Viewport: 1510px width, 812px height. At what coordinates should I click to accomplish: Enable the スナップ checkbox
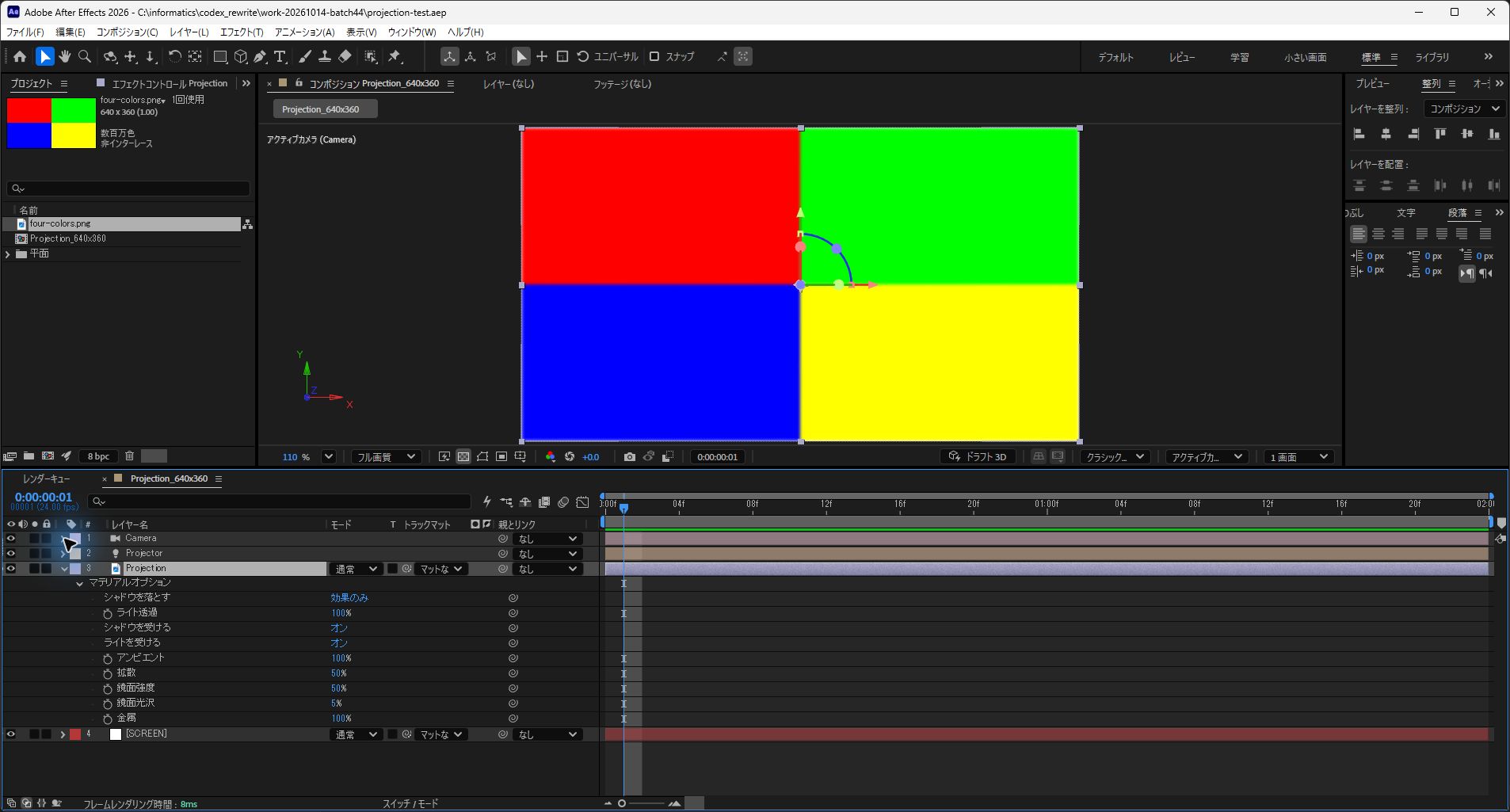pyautogui.click(x=654, y=56)
